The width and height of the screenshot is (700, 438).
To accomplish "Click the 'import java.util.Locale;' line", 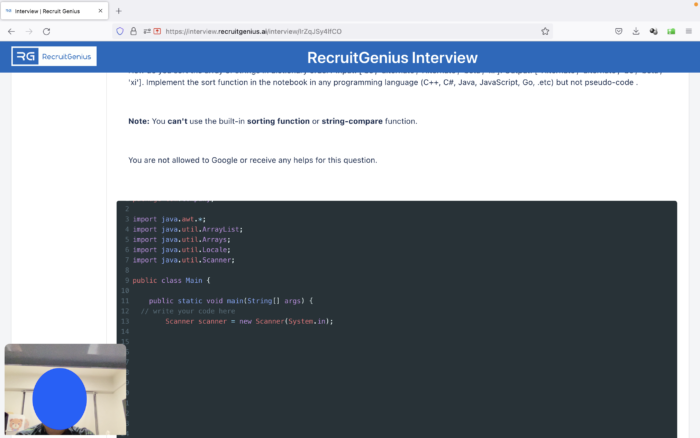I will 181,250.
